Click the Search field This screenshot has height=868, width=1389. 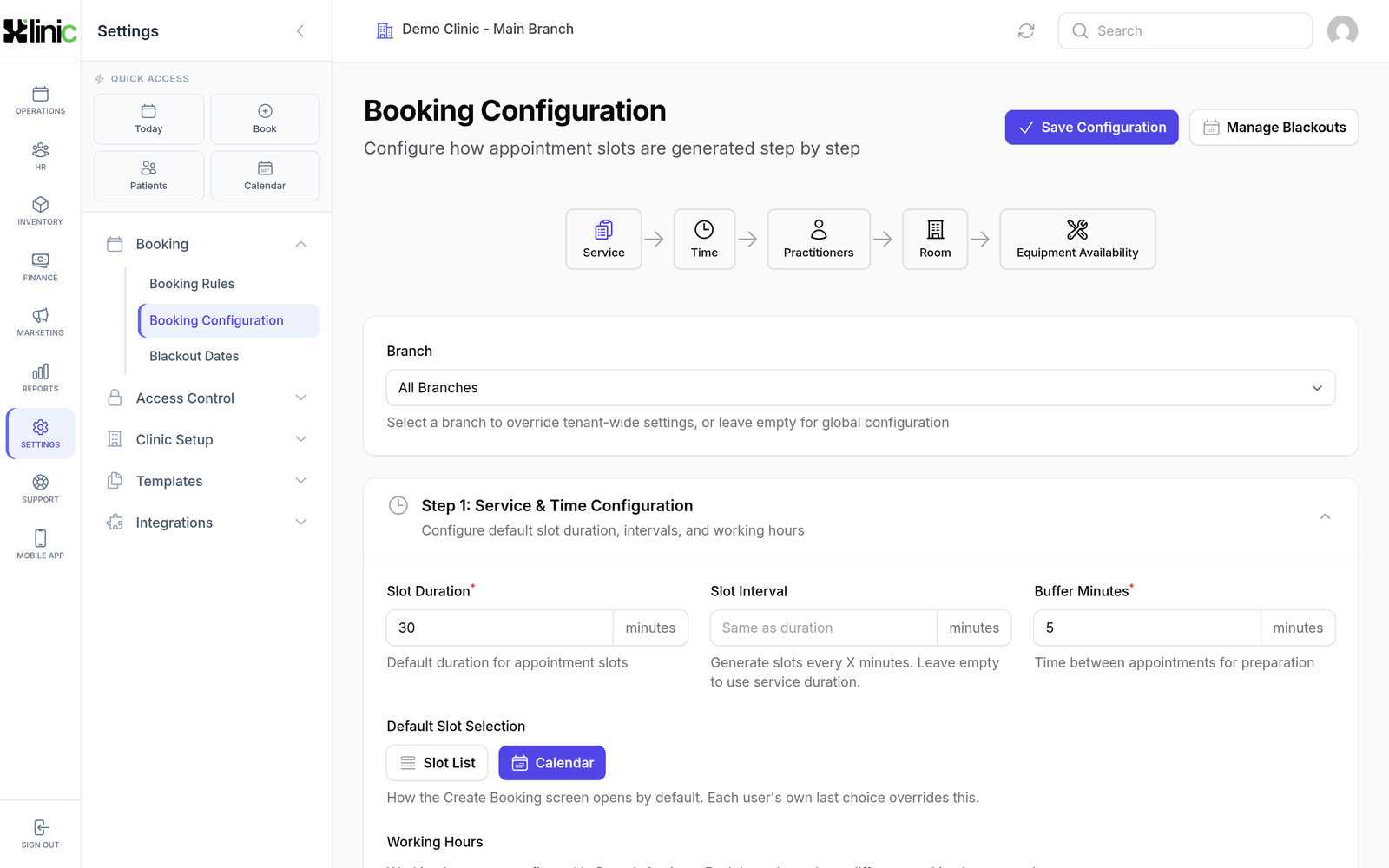pos(1185,31)
